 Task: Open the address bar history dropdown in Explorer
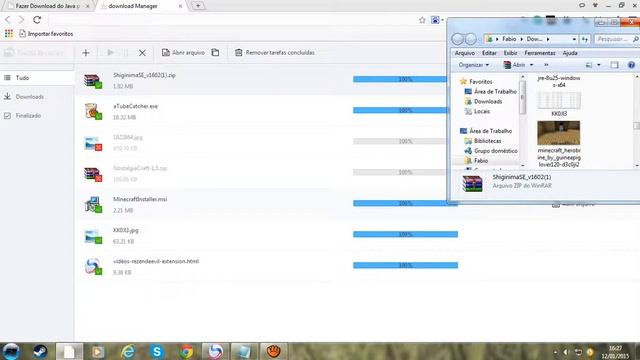coord(574,39)
